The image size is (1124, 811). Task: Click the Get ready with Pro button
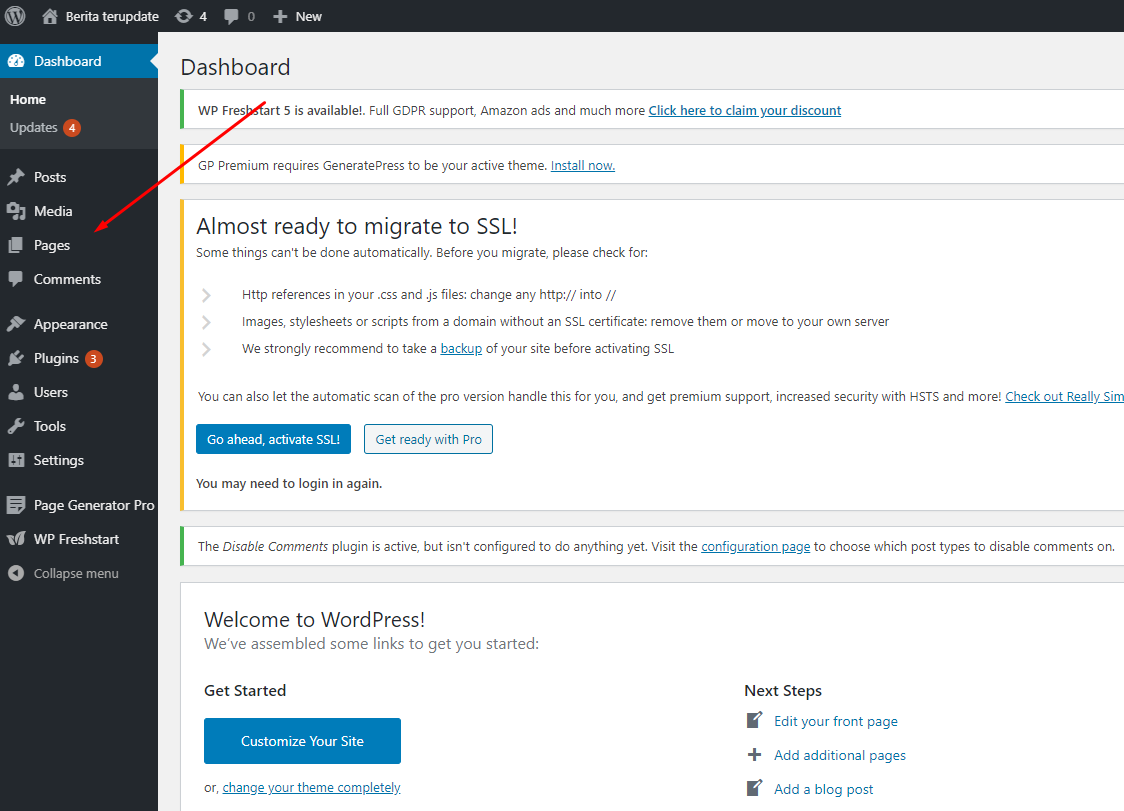pos(428,439)
